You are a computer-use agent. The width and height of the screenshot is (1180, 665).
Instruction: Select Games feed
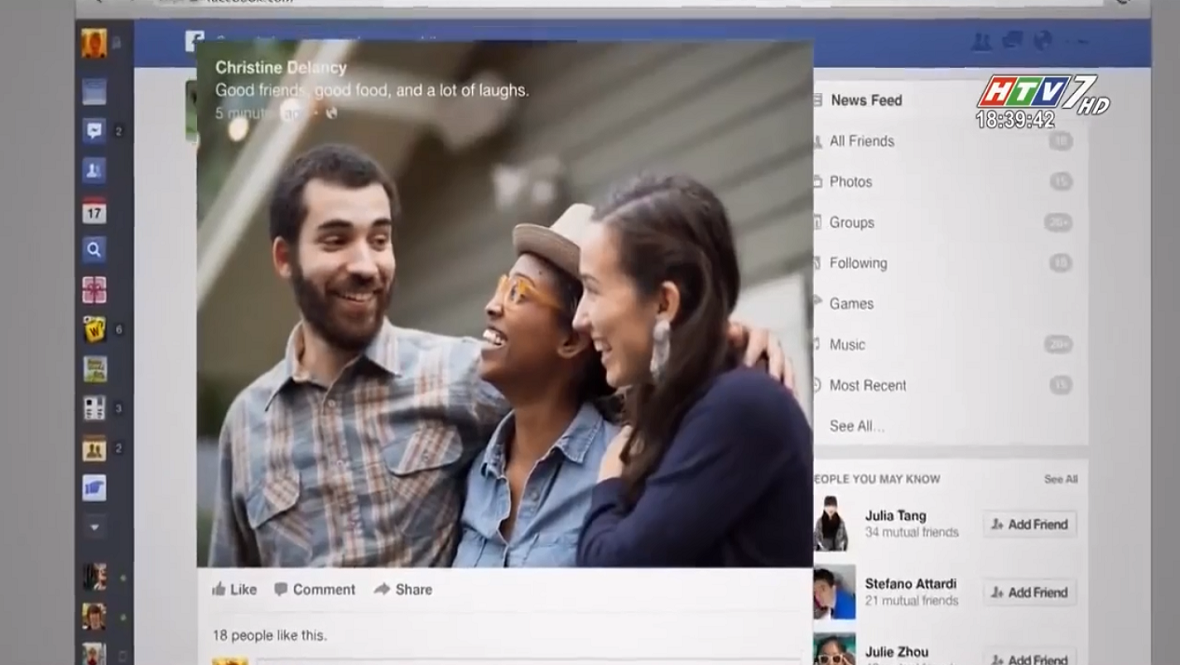click(851, 304)
